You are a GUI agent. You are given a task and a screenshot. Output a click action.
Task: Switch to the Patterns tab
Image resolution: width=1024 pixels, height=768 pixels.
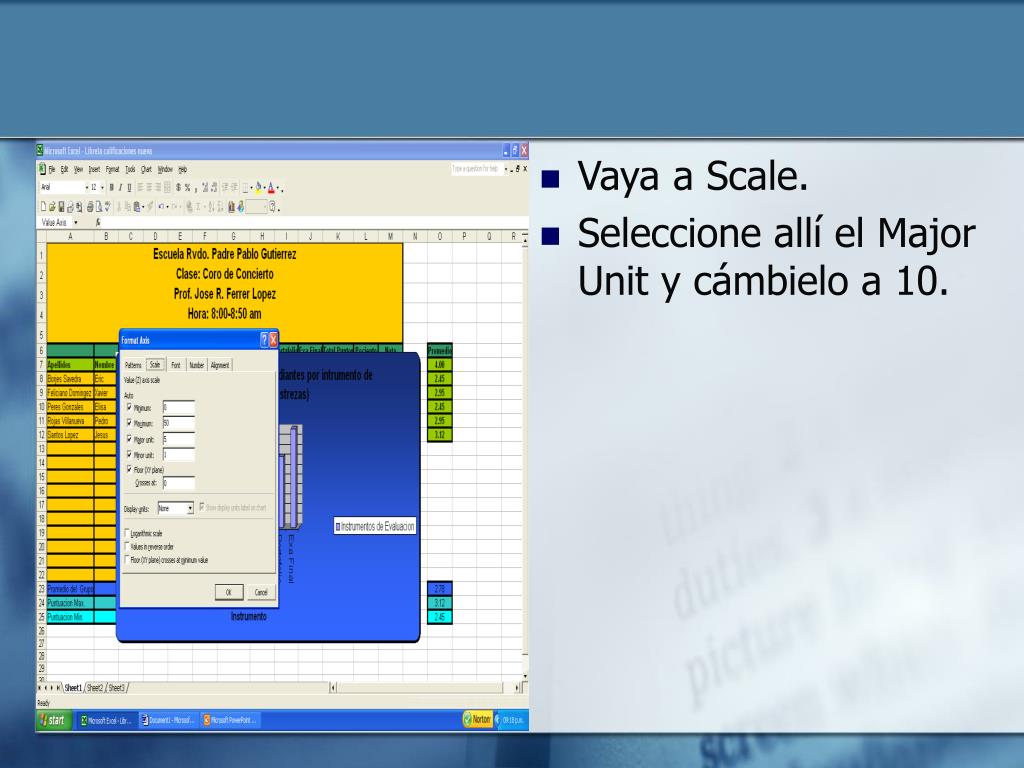click(133, 365)
